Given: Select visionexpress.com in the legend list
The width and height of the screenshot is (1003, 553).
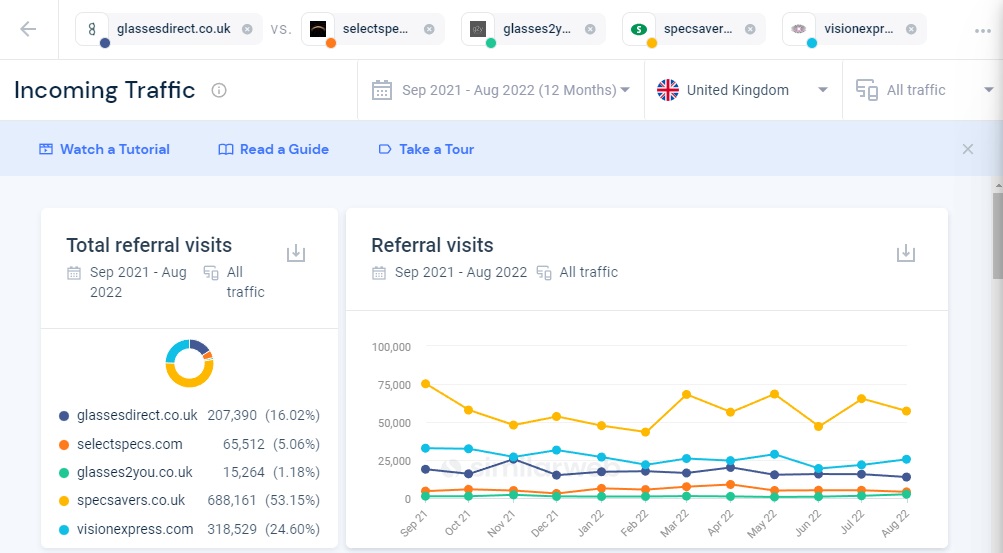Looking at the screenshot, I should [135, 529].
